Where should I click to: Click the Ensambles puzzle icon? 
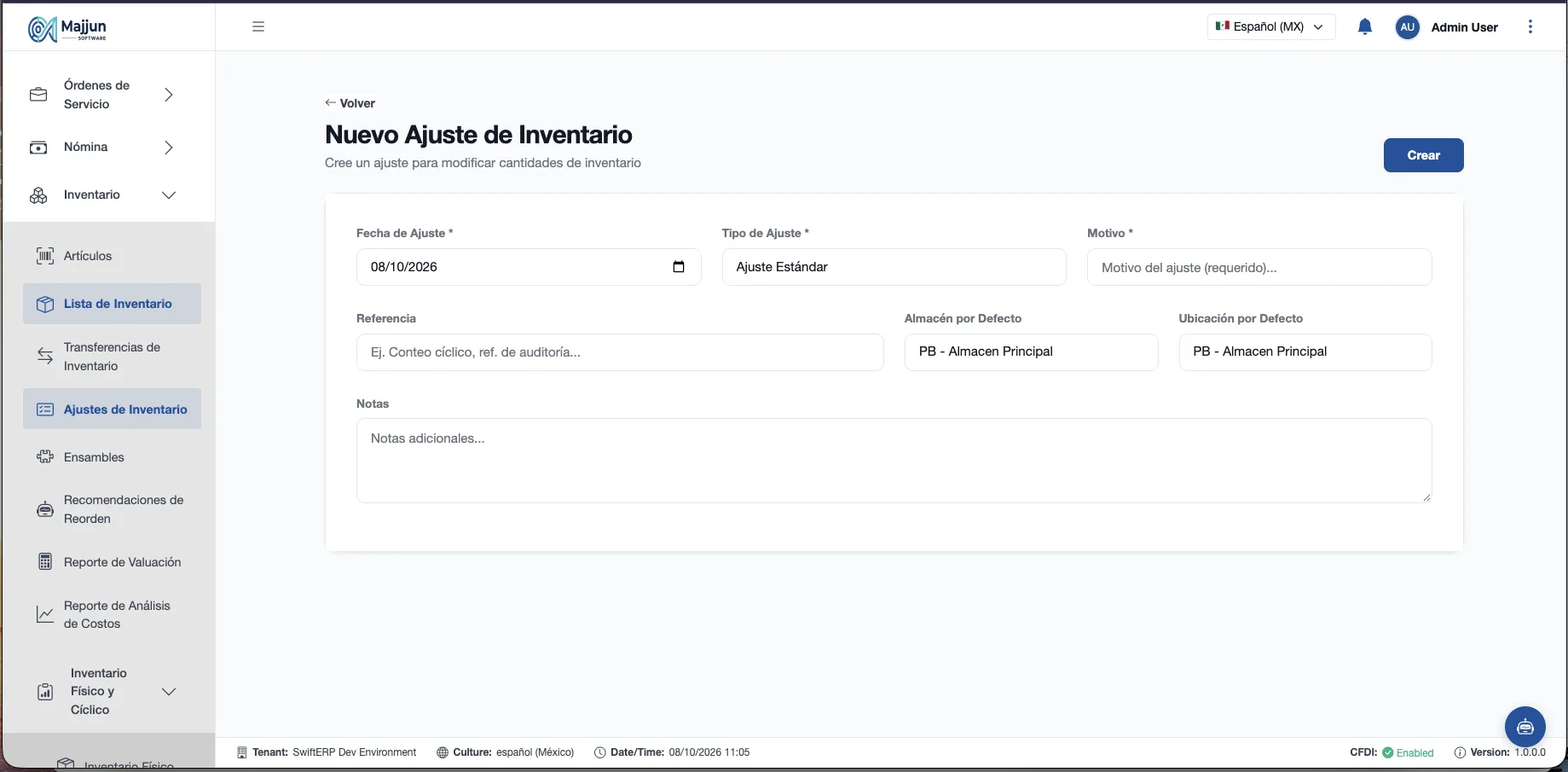click(45, 457)
